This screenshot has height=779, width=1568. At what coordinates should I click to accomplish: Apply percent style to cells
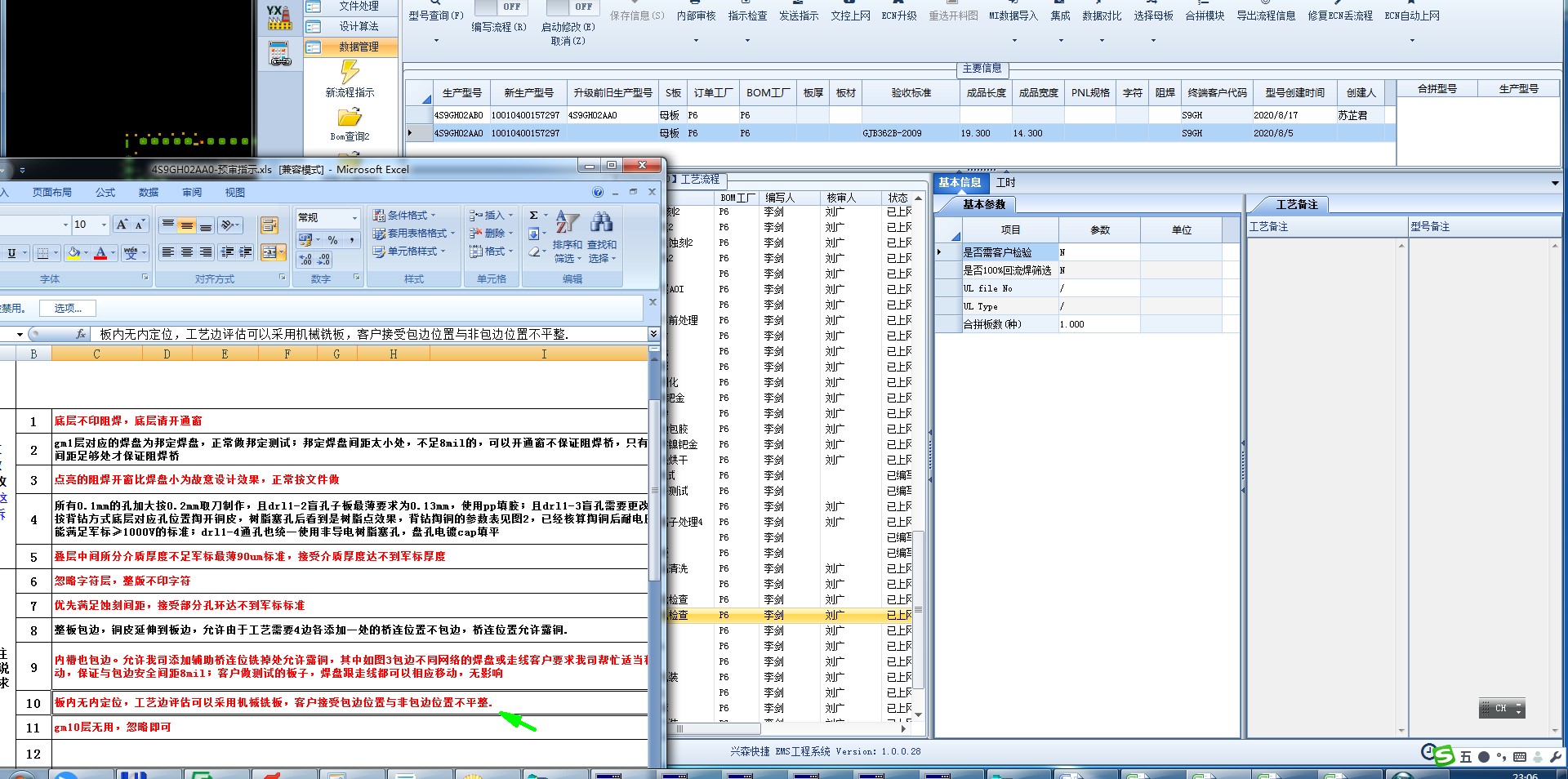(x=332, y=239)
